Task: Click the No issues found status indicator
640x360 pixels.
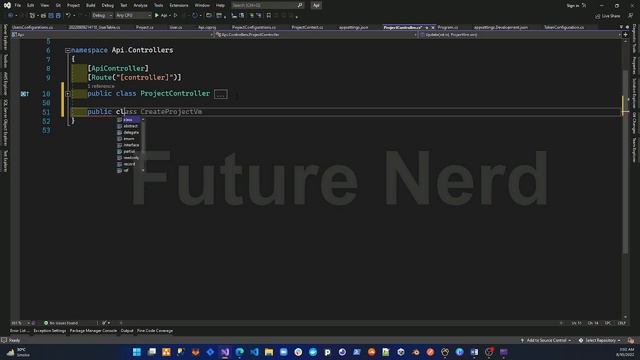Action: (x=61, y=323)
